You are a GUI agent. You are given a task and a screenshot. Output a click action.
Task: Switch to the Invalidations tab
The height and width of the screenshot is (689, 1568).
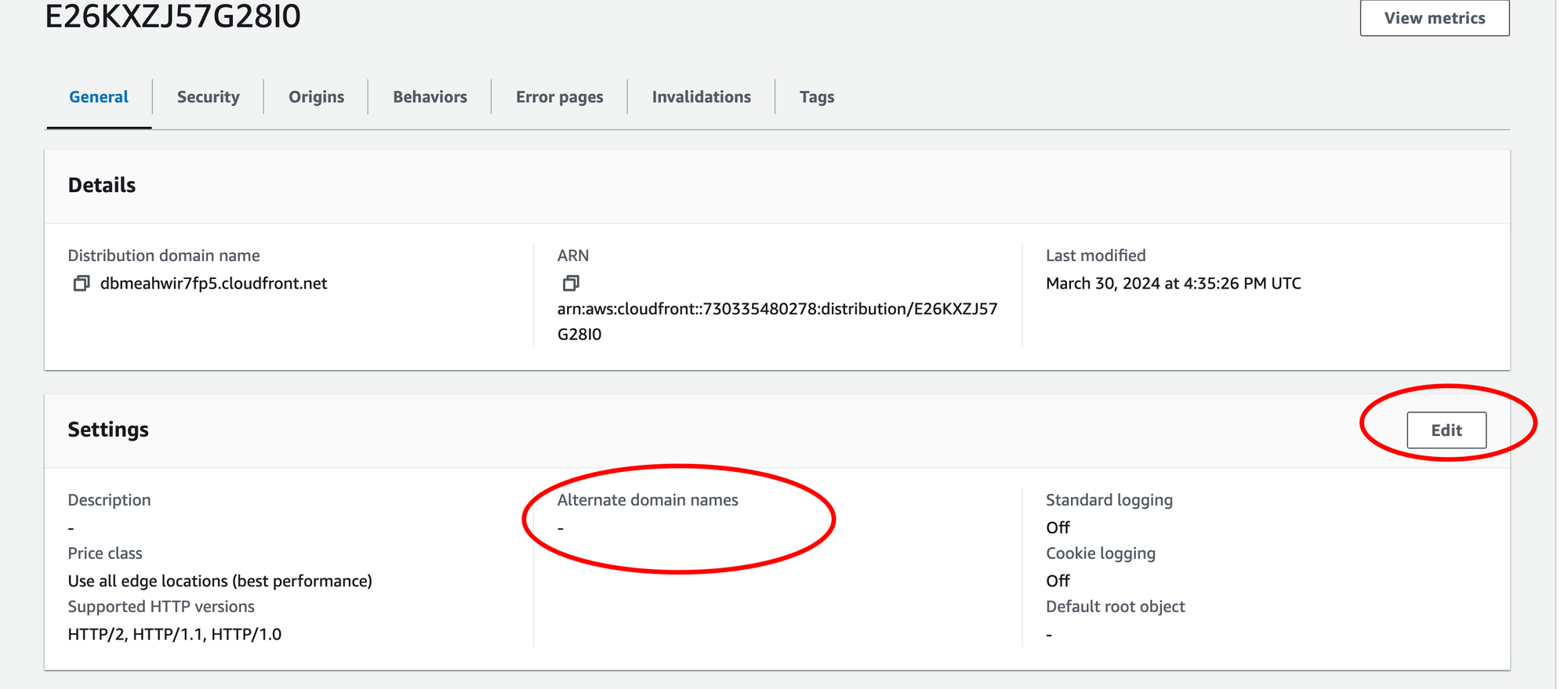coord(701,97)
